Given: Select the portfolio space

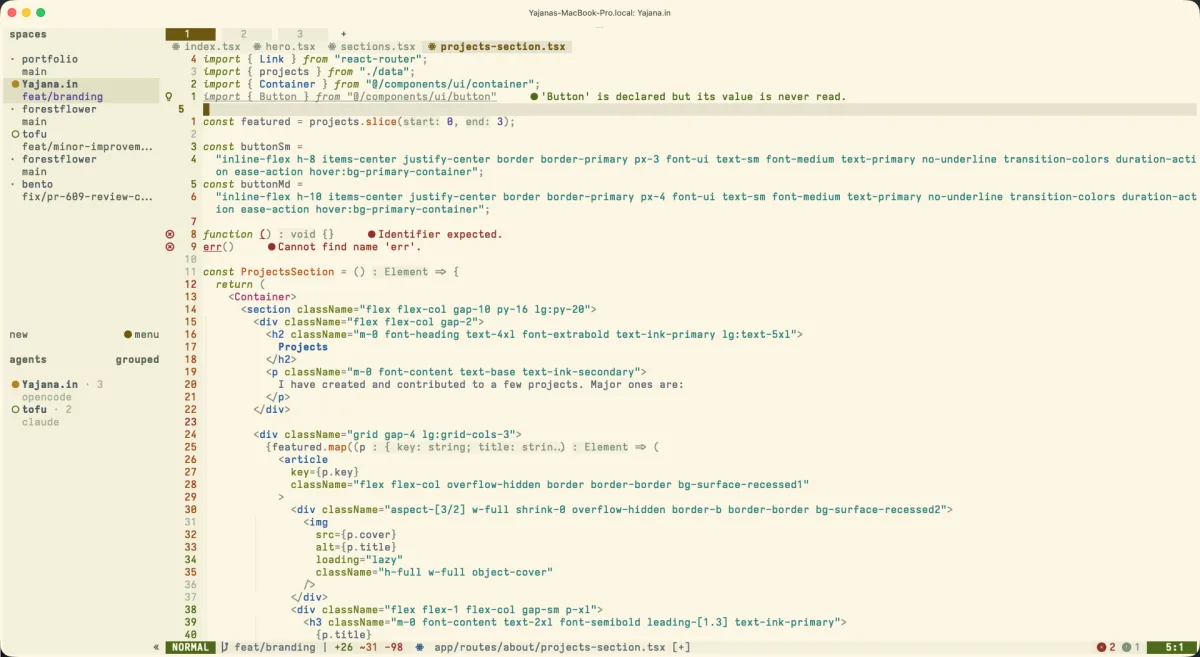Looking at the screenshot, I should (49, 59).
